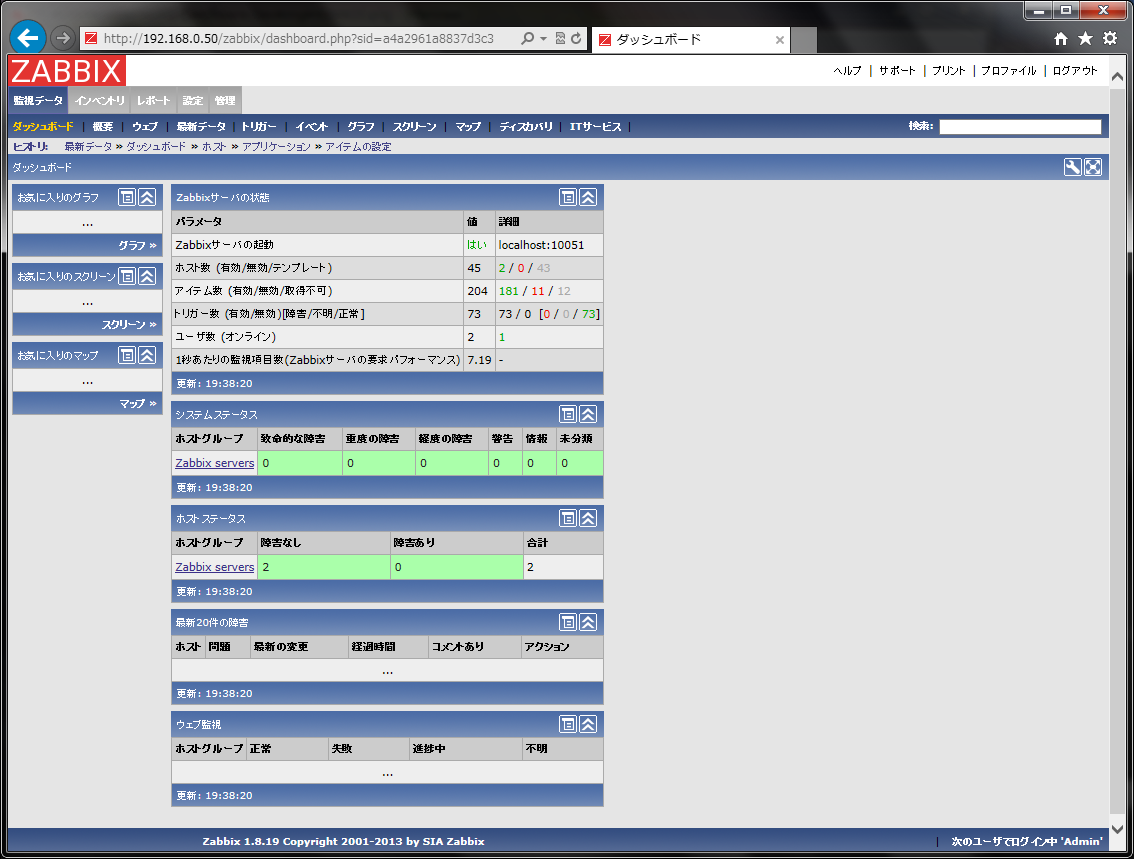Collapse the Favorite Graphs widget
This screenshot has width=1134, height=859.
coord(147,197)
